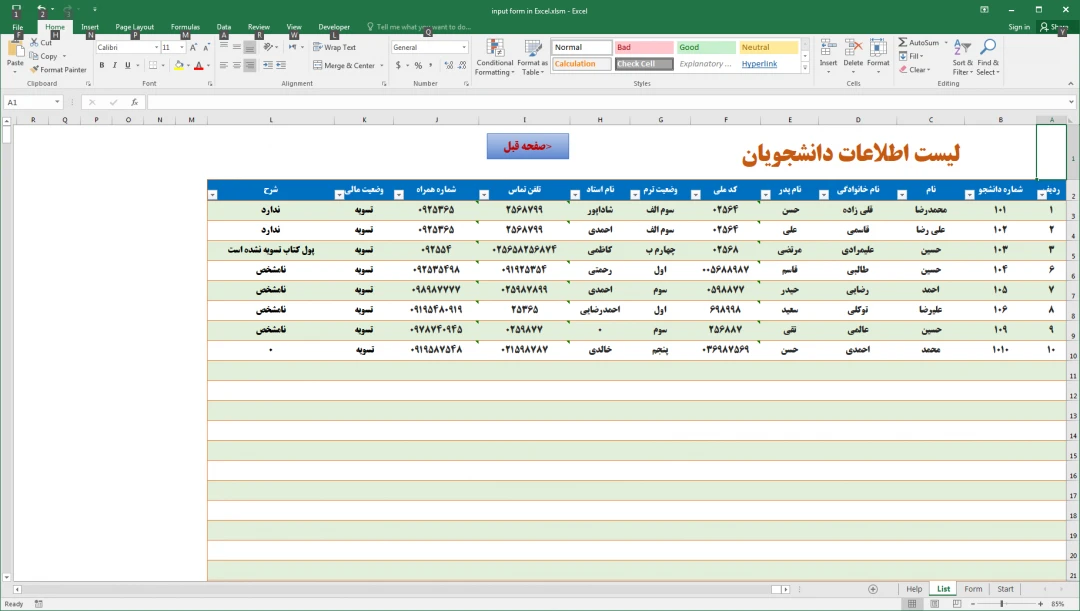Open filter dropdown for وضعیت مالی column
Image resolution: width=1080 pixels, height=611 pixels.
point(339,195)
